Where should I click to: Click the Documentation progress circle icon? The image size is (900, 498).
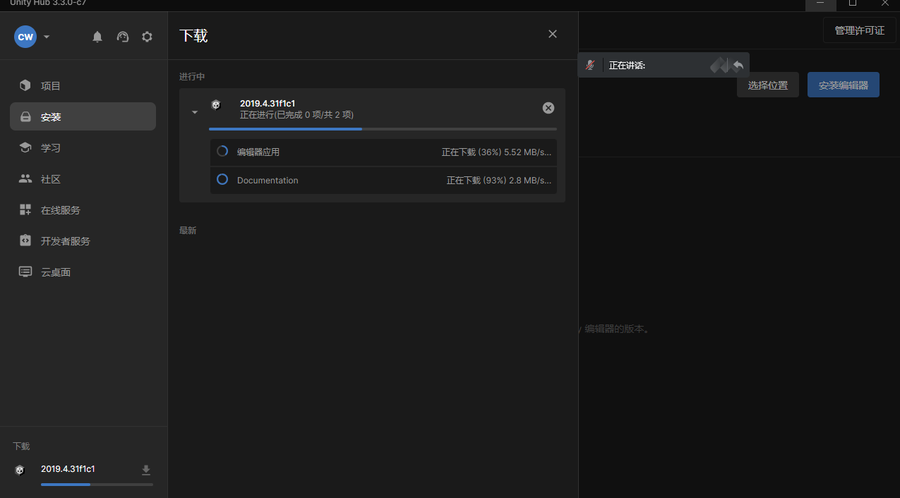pyautogui.click(x=222, y=180)
